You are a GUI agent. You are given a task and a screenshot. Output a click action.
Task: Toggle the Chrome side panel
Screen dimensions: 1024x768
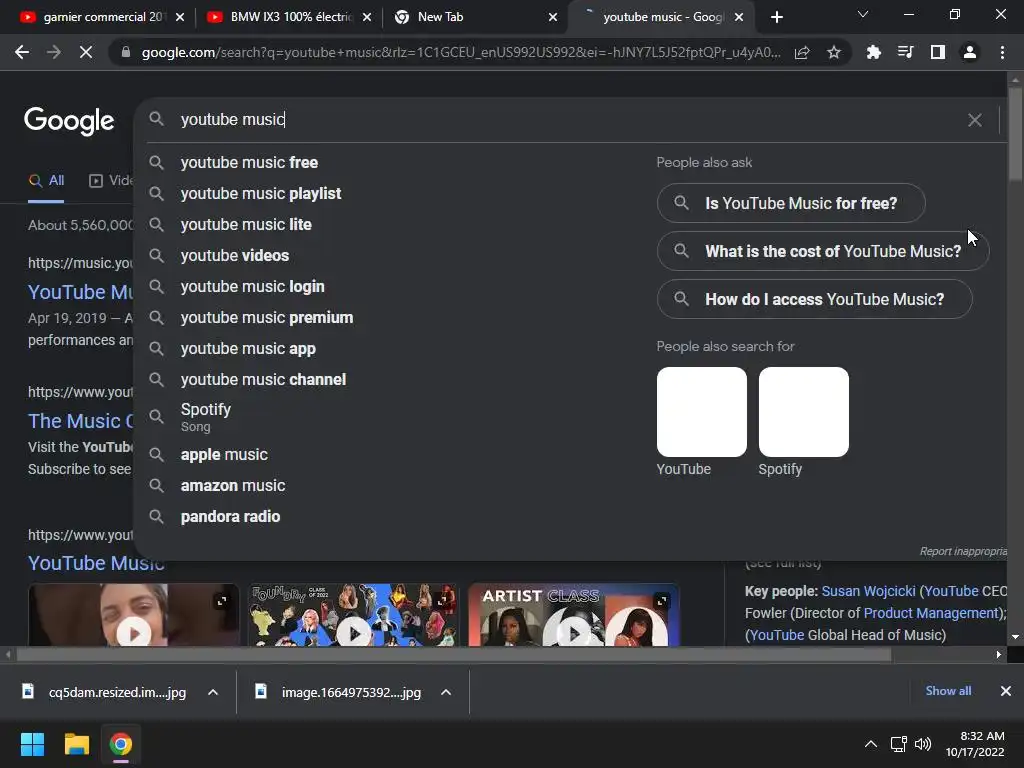click(x=937, y=52)
